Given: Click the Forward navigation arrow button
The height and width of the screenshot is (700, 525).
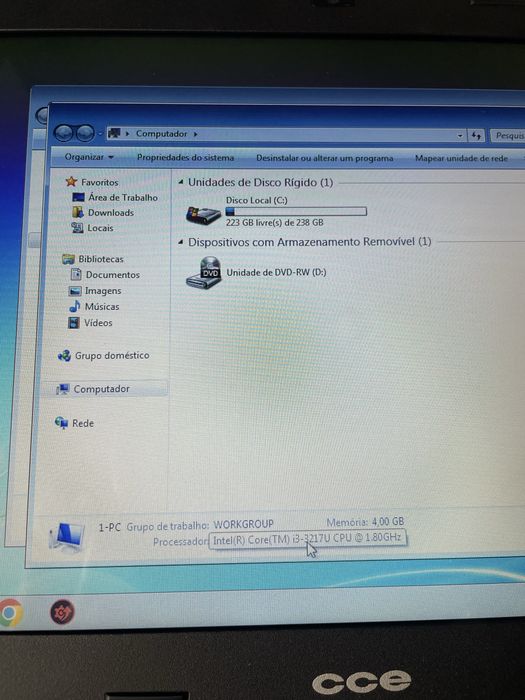Looking at the screenshot, I should 84,133.
